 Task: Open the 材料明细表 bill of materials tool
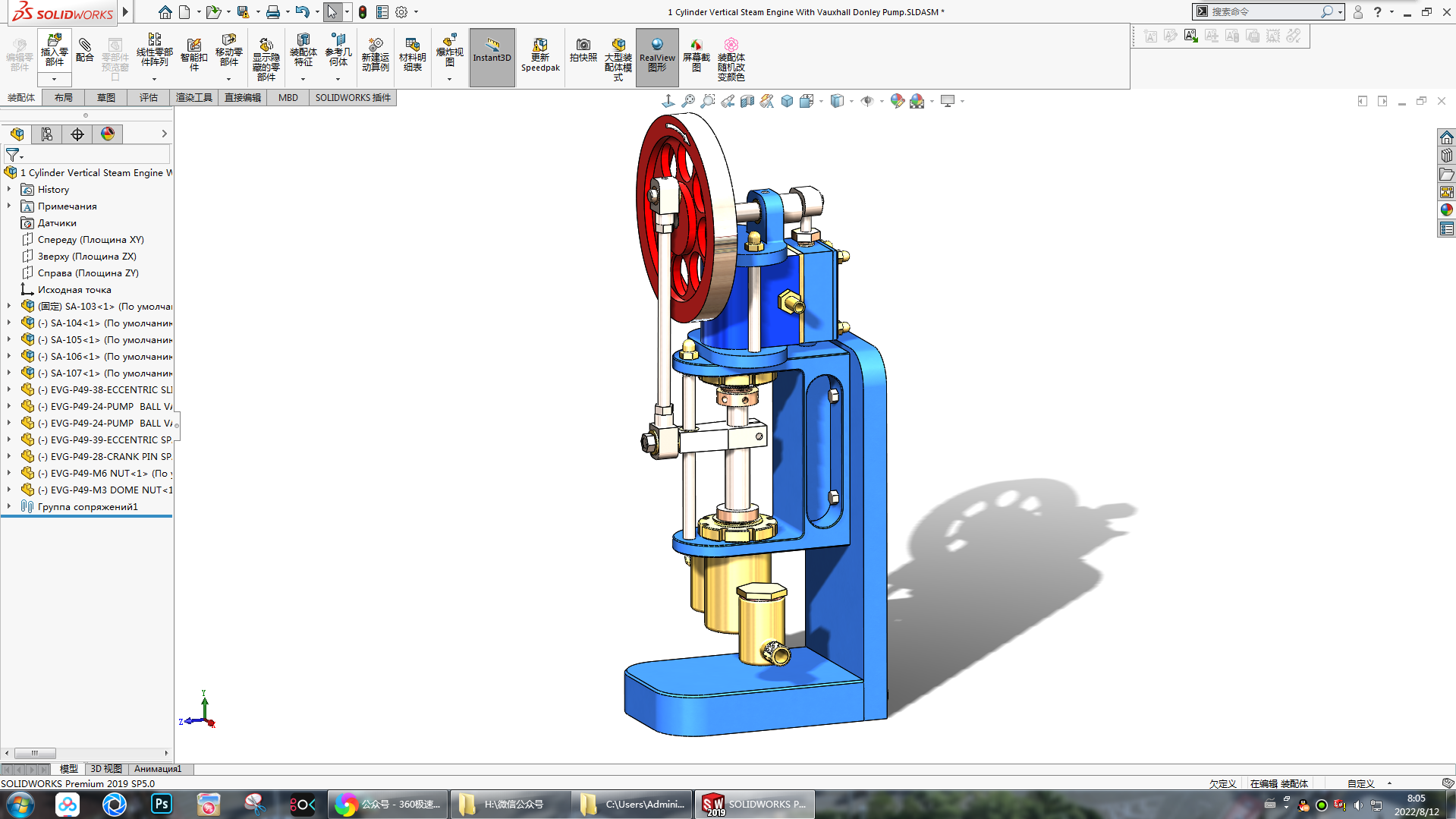(413, 55)
